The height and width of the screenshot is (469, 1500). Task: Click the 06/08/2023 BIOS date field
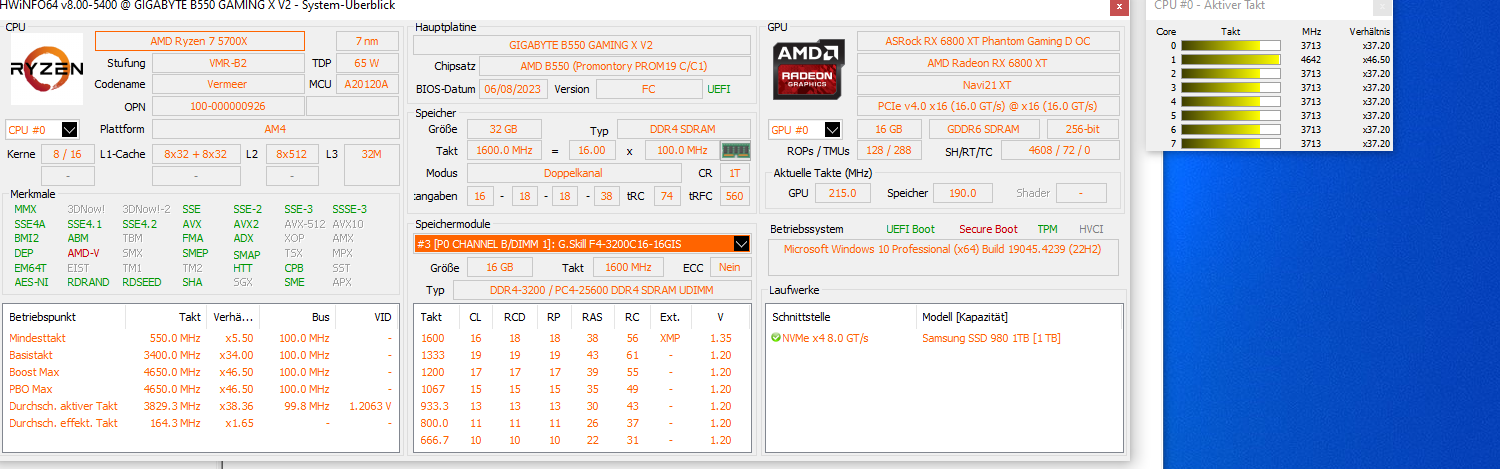(x=514, y=88)
